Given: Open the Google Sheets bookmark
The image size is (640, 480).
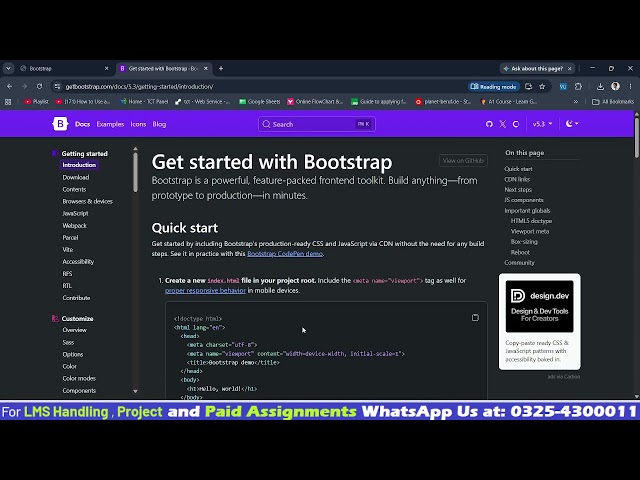Looking at the screenshot, I should pyautogui.click(x=260, y=102).
